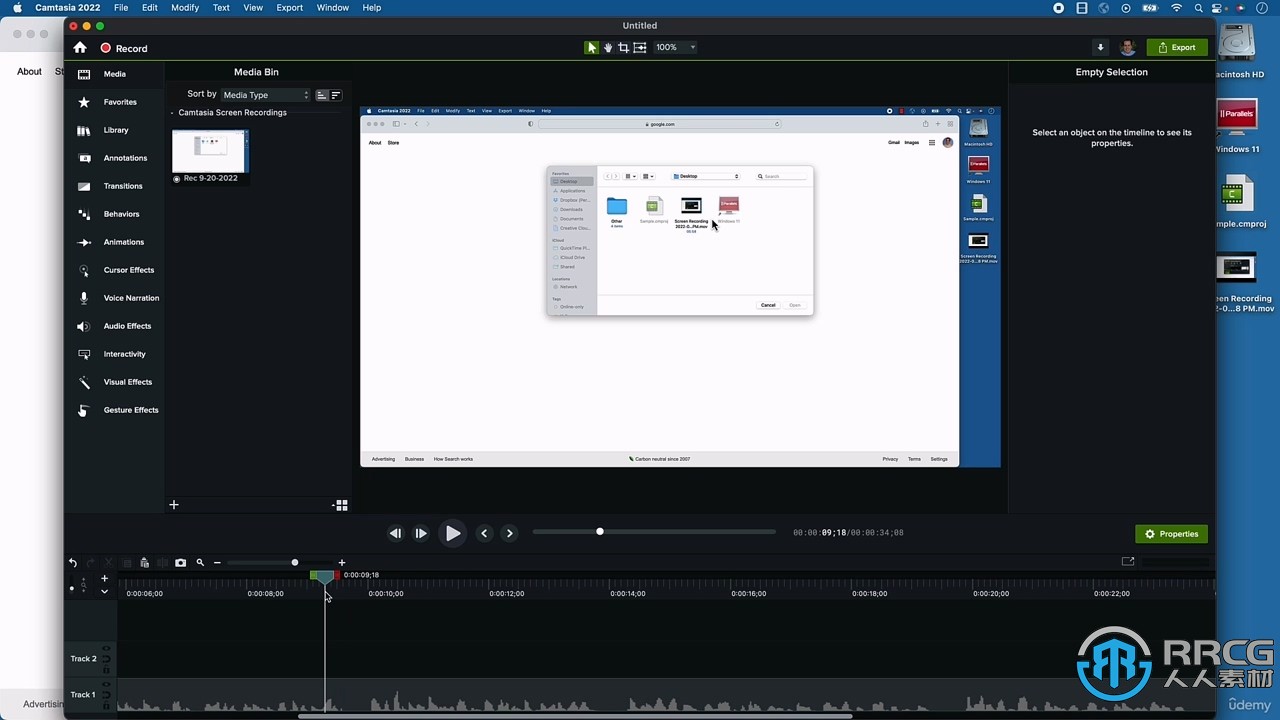This screenshot has height=720, width=1280.
Task: Add a new track with plus icon
Action: click(104, 578)
